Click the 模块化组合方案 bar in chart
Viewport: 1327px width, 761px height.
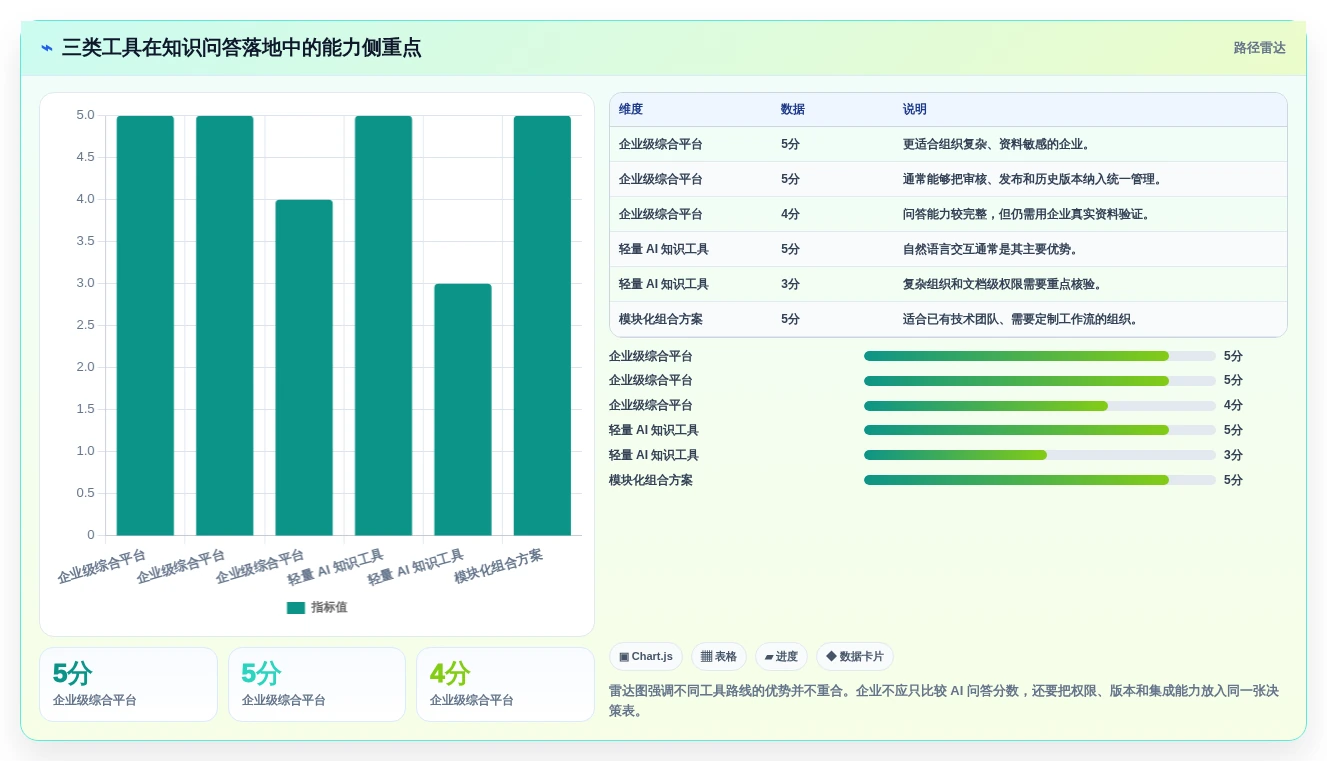pos(542,325)
